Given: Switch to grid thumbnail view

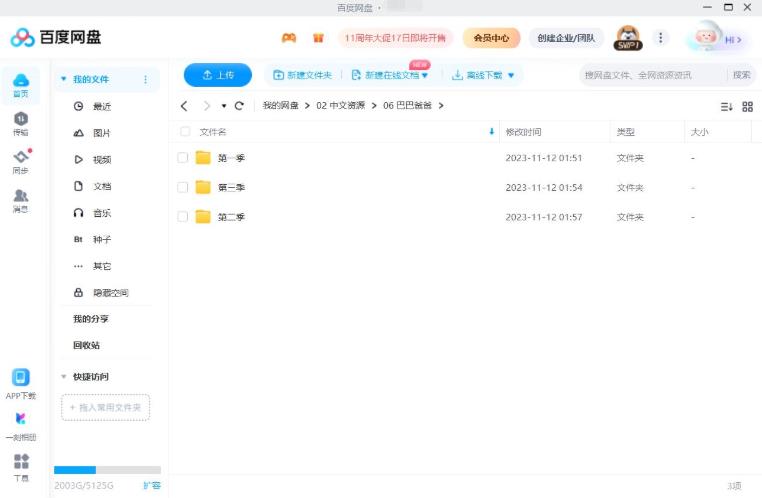Looking at the screenshot, I should (747, 107).
